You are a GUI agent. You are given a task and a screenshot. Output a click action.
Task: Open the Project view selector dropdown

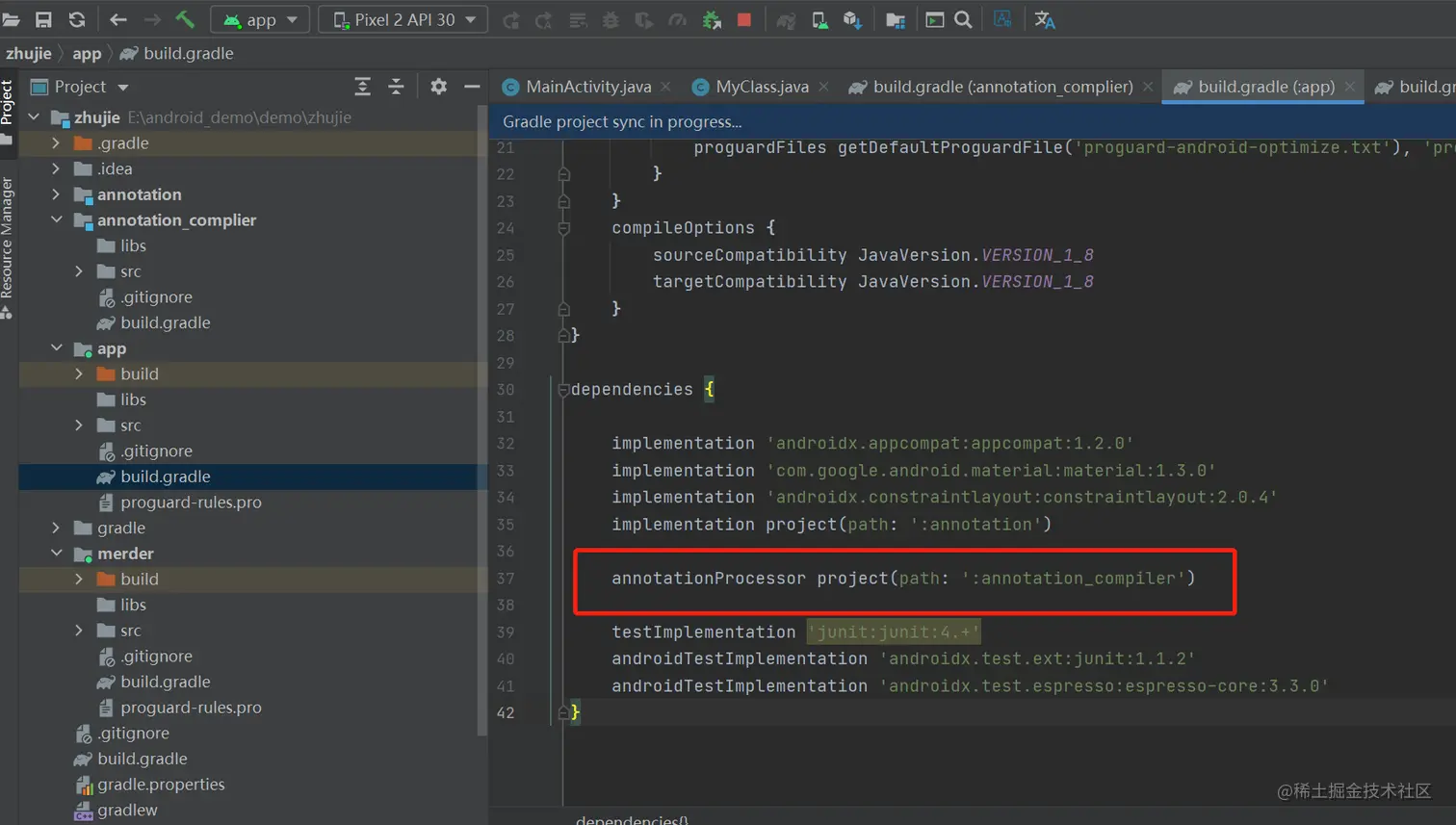[x=123, y=88]
